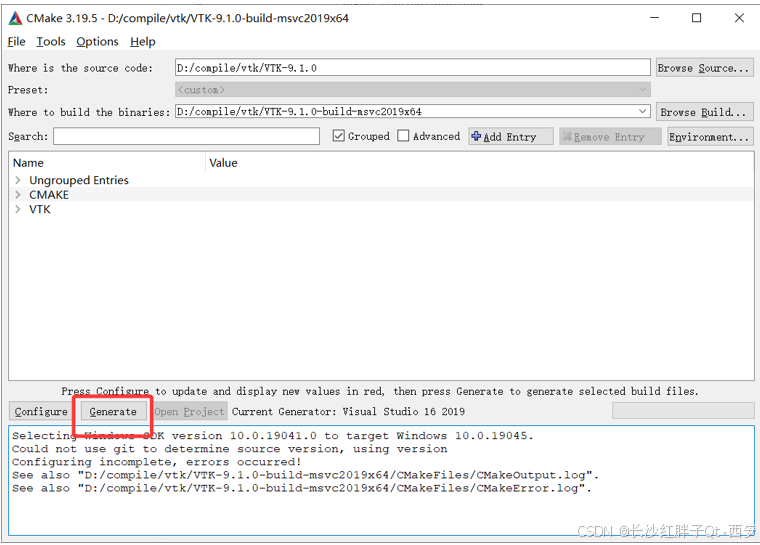Minimize the CMake window
This screenshot has width=760, height=545.
[654, 18]
